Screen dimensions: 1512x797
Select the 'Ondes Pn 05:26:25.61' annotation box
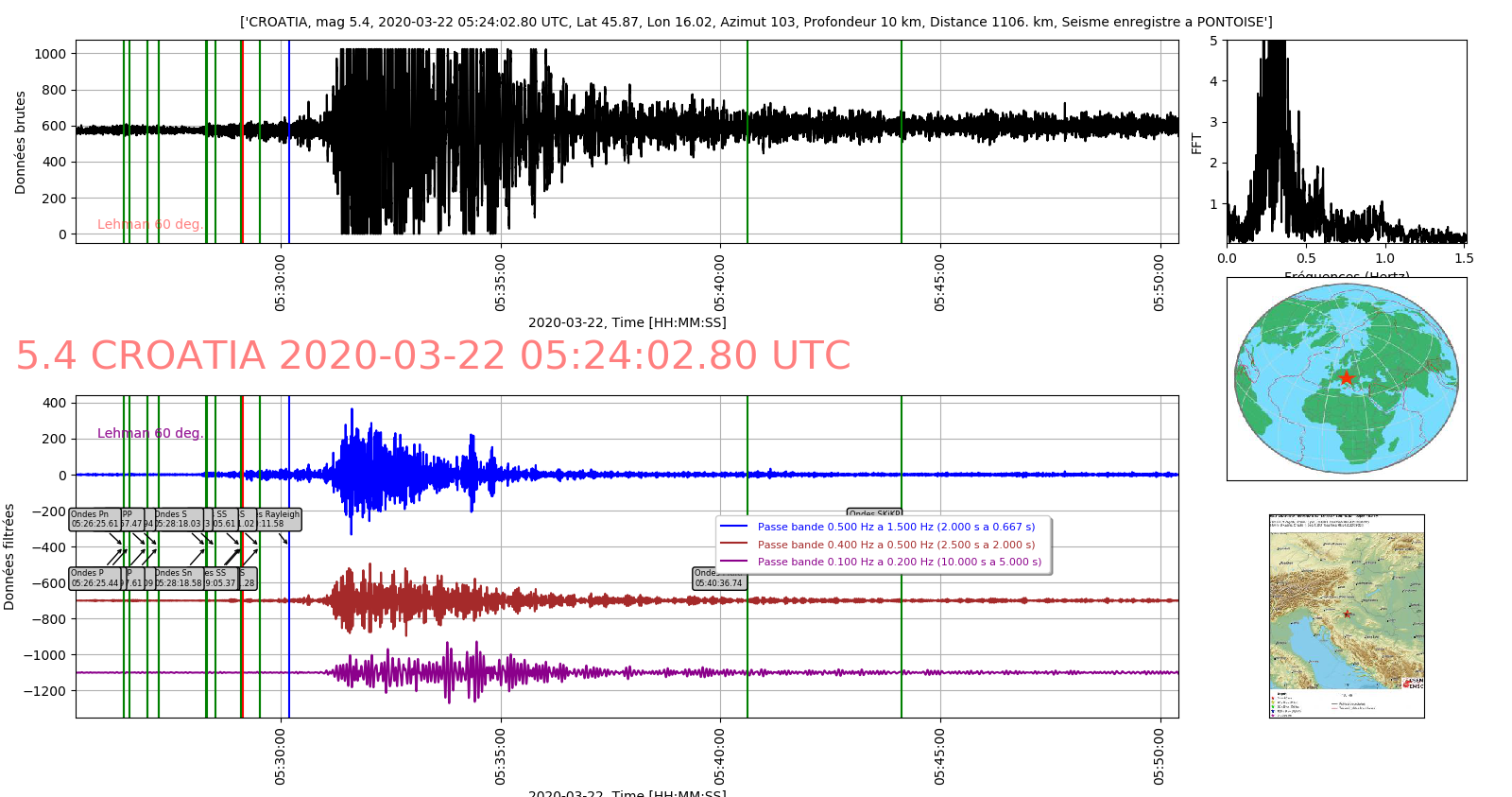[94, 519]
